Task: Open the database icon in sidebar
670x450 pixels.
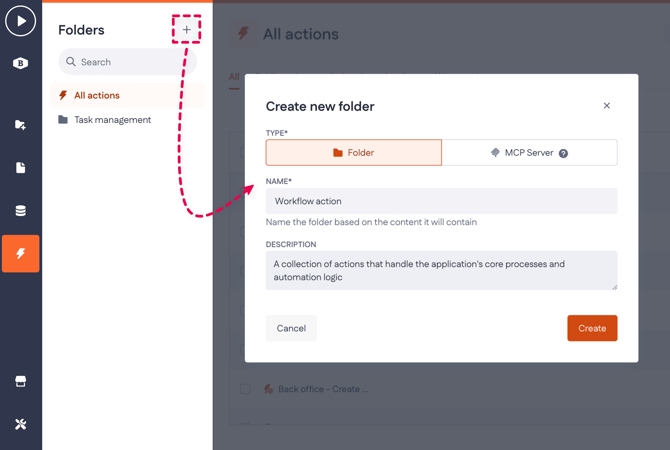Action: tap(20, 211)
